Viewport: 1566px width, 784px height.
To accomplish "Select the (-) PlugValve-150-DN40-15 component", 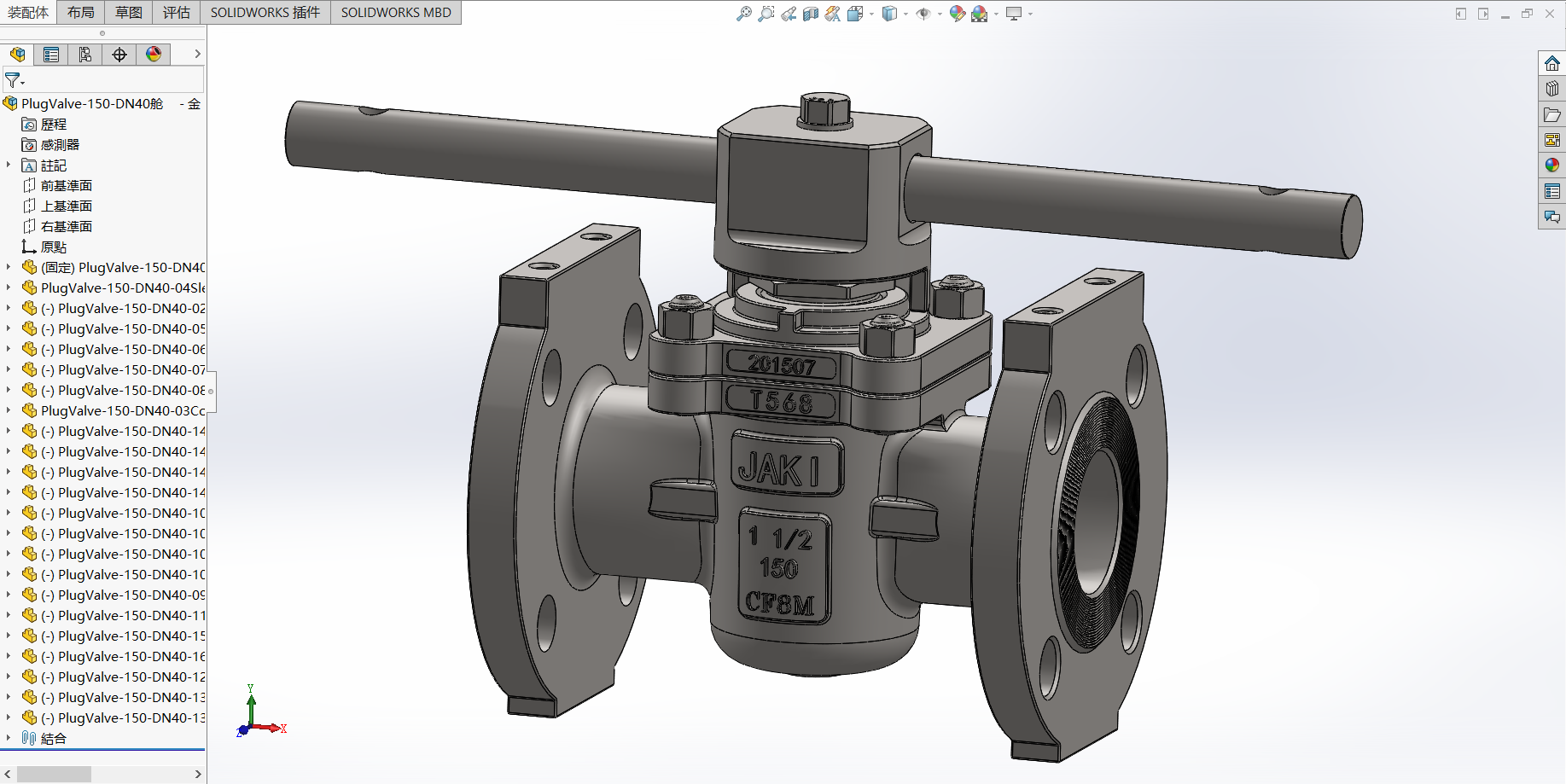I will [114, 636].
